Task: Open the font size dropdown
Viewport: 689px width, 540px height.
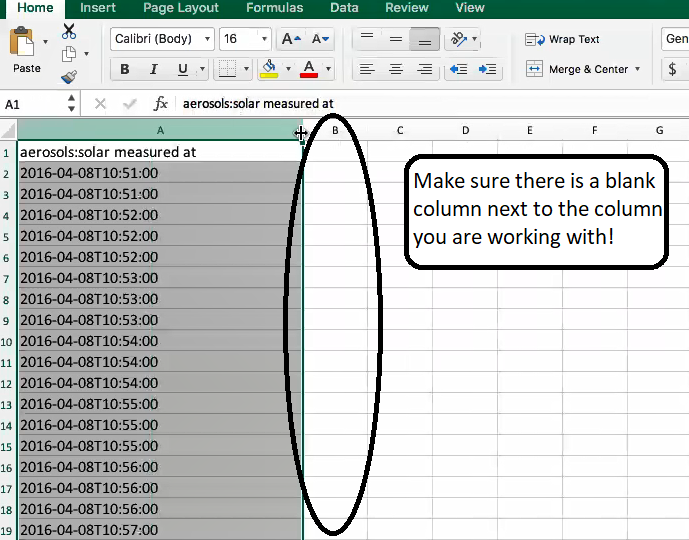Action: [x=264, y=40]
